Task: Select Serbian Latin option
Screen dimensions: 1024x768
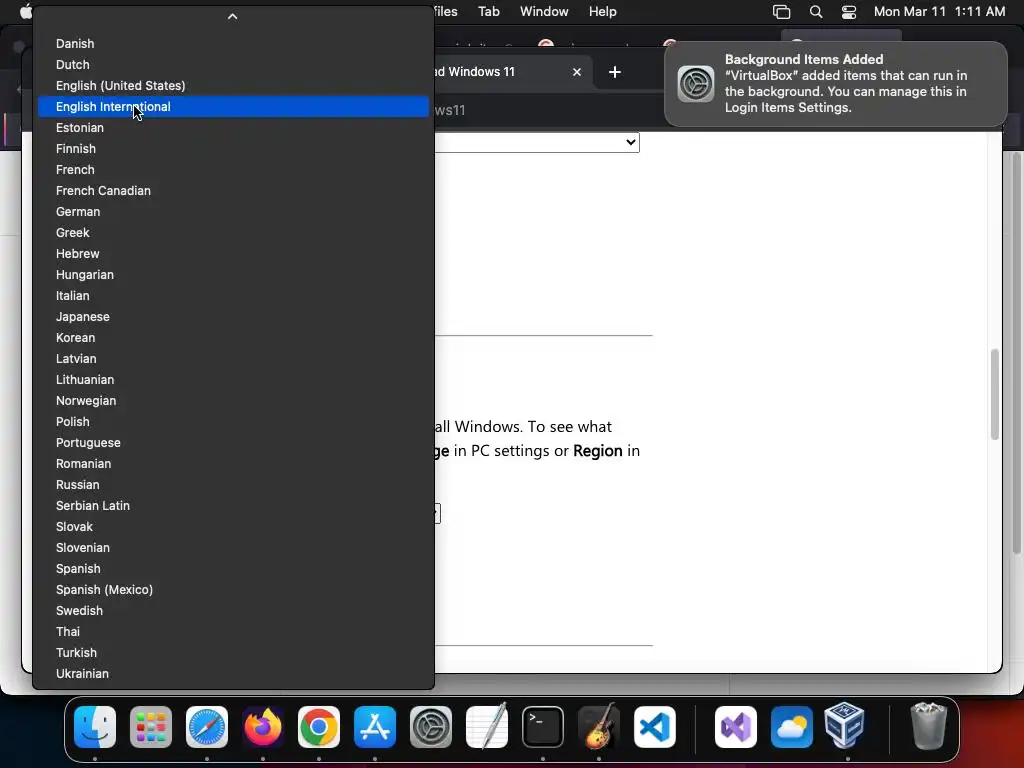Action: click(233, 505)
